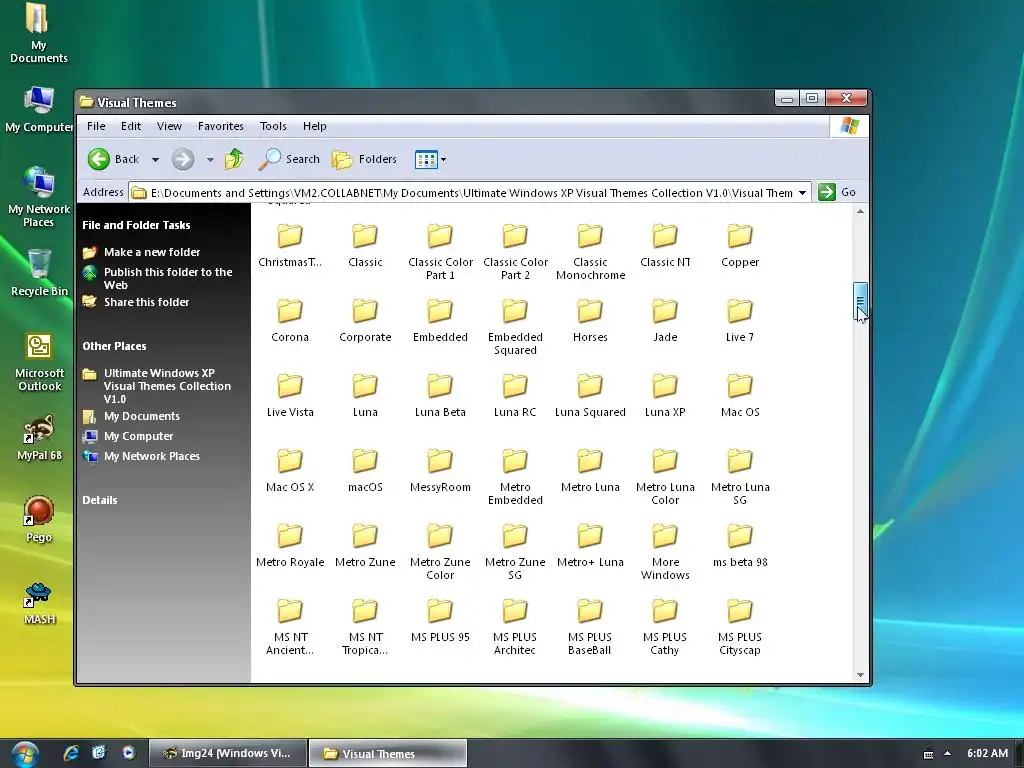Viewport: 1024px width, 768px height.
Task: Launch Internet Explorer from quick launch
Action: (71, 753)
